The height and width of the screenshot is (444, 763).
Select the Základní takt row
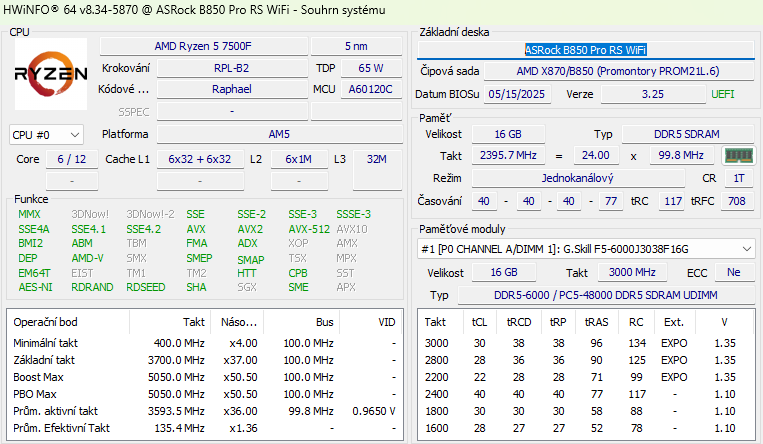[205, 360]
